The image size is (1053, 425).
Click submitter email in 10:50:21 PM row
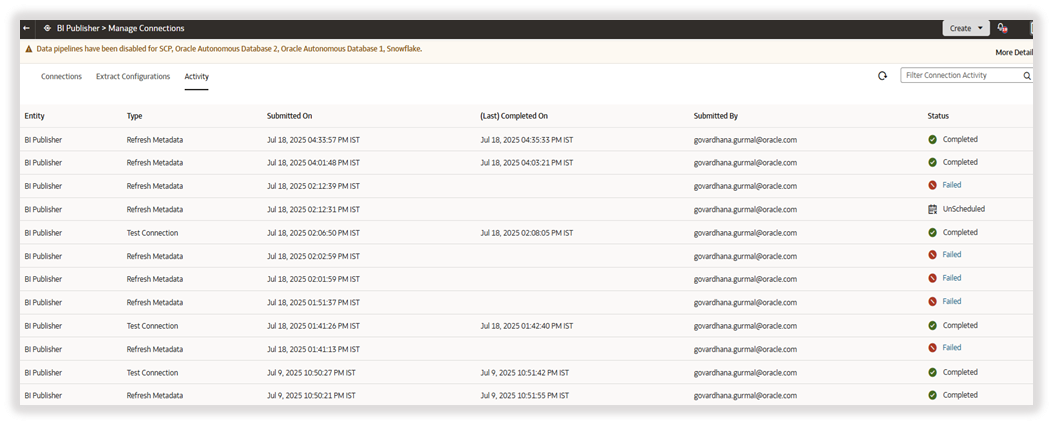coord(745,396)
